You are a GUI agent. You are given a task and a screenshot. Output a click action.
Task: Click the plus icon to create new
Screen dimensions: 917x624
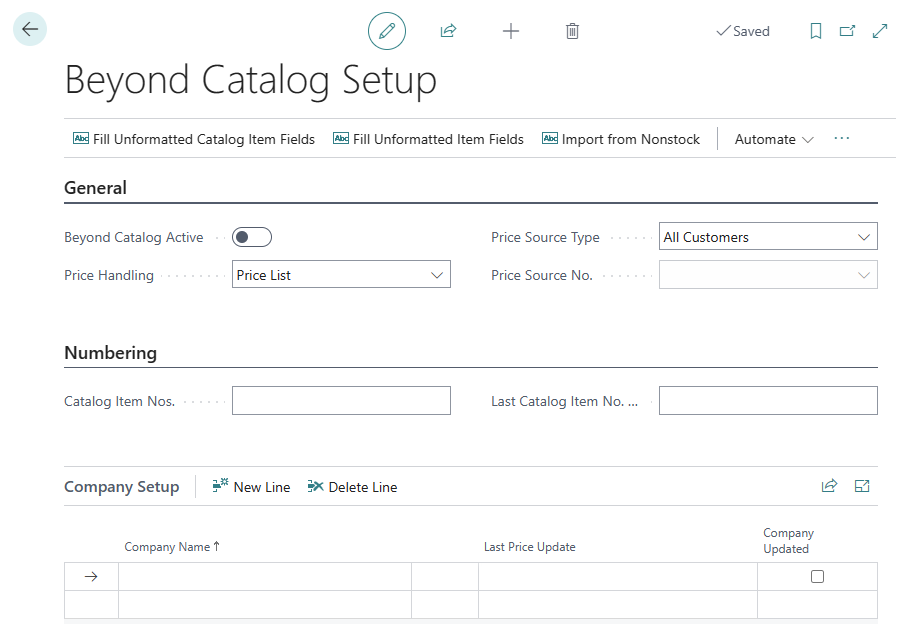click(510, 31)
